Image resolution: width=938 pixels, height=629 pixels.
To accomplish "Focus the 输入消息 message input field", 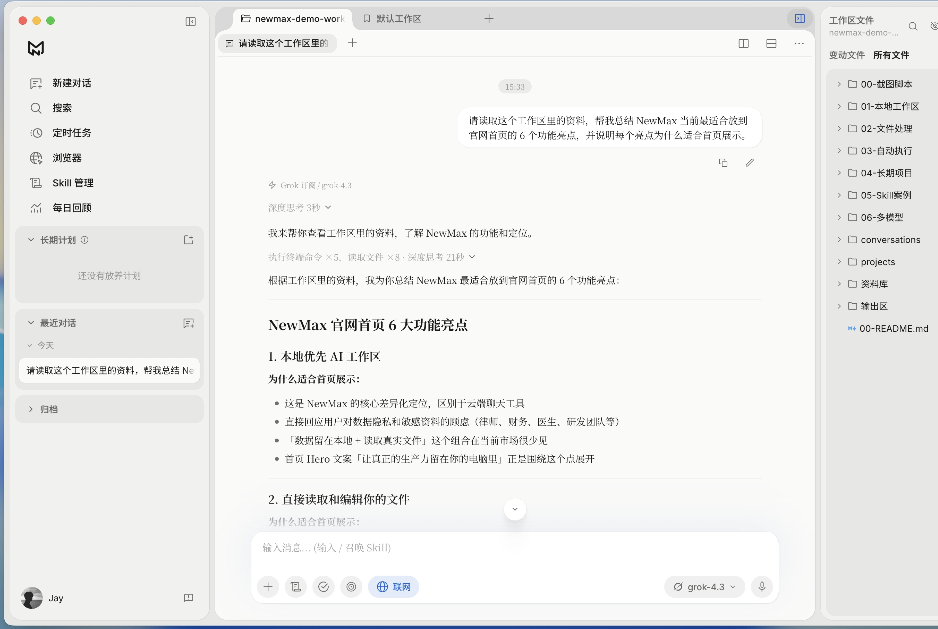I will pos(514,548).
